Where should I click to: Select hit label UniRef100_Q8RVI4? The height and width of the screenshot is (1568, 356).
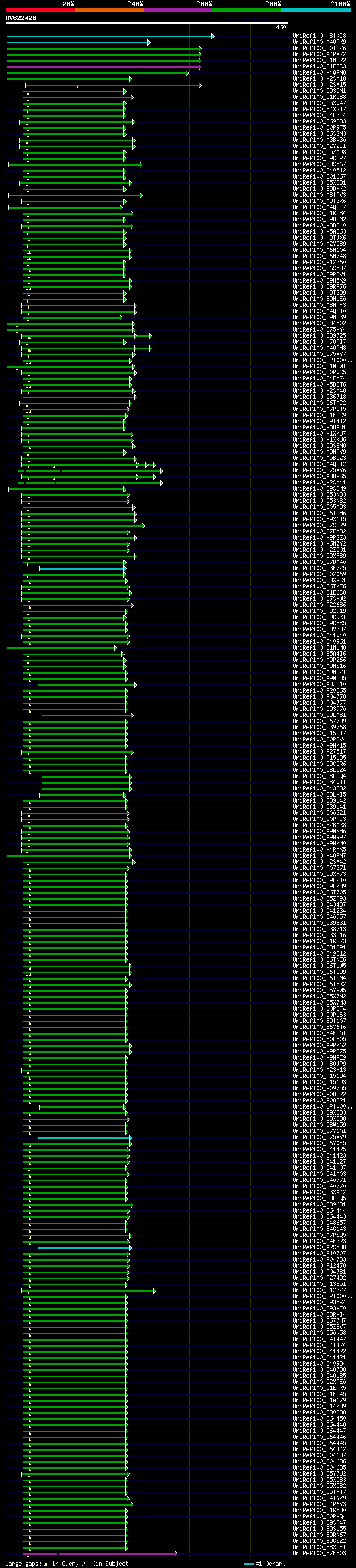click(319, 1315)
